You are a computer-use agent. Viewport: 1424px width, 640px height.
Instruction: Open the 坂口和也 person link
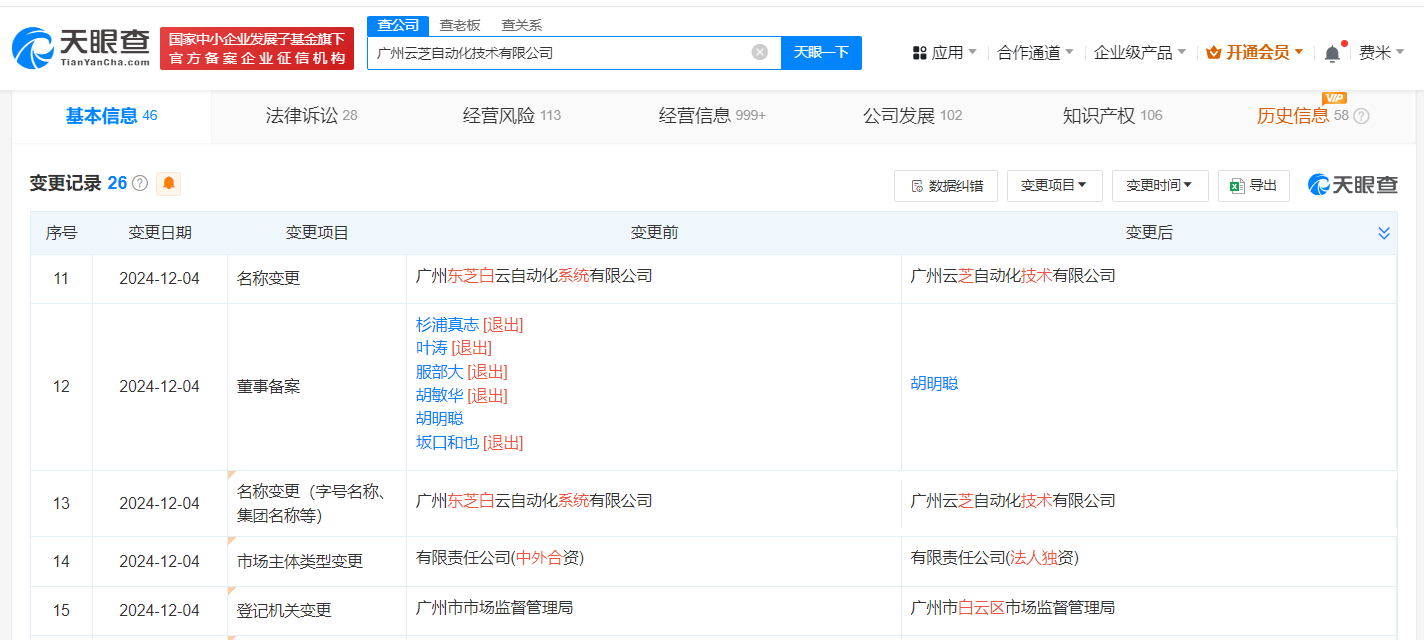447,443
